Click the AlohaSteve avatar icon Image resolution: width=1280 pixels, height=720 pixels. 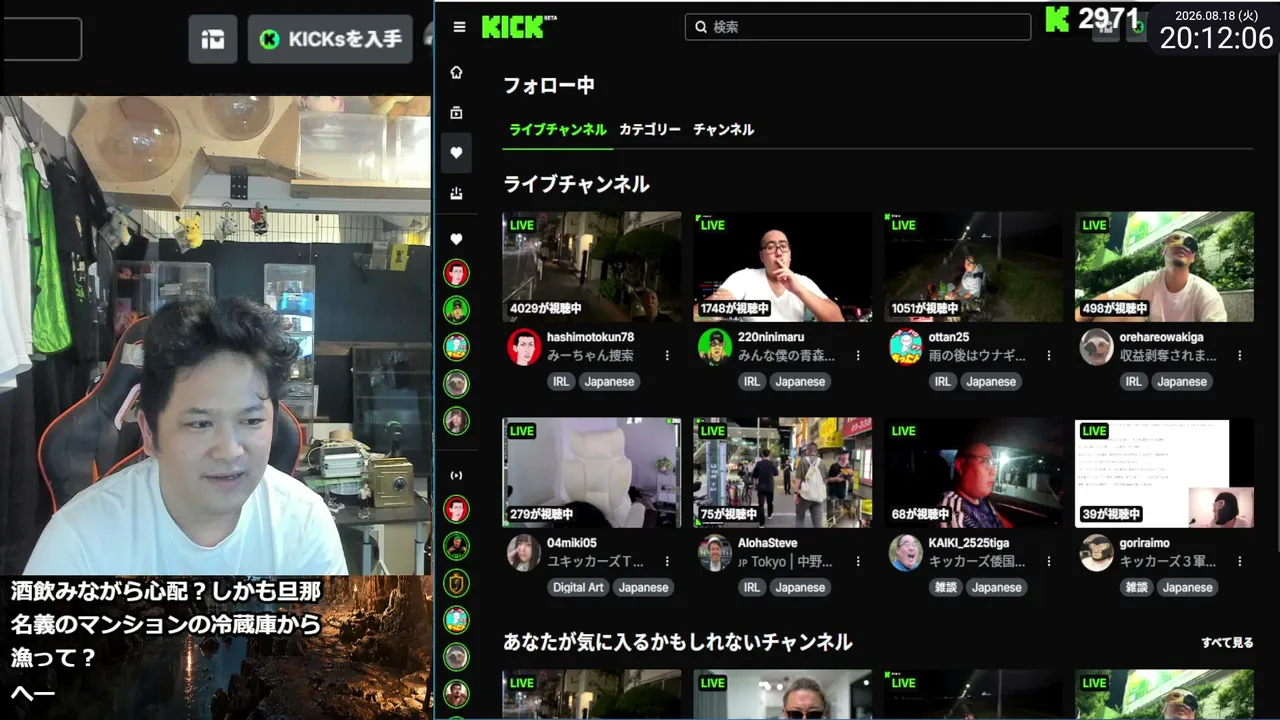coord(715,553)
